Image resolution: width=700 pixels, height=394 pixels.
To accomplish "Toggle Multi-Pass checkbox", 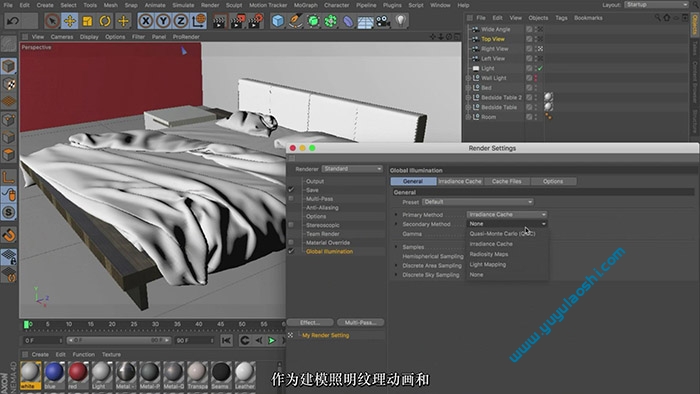I will (291, 199).
